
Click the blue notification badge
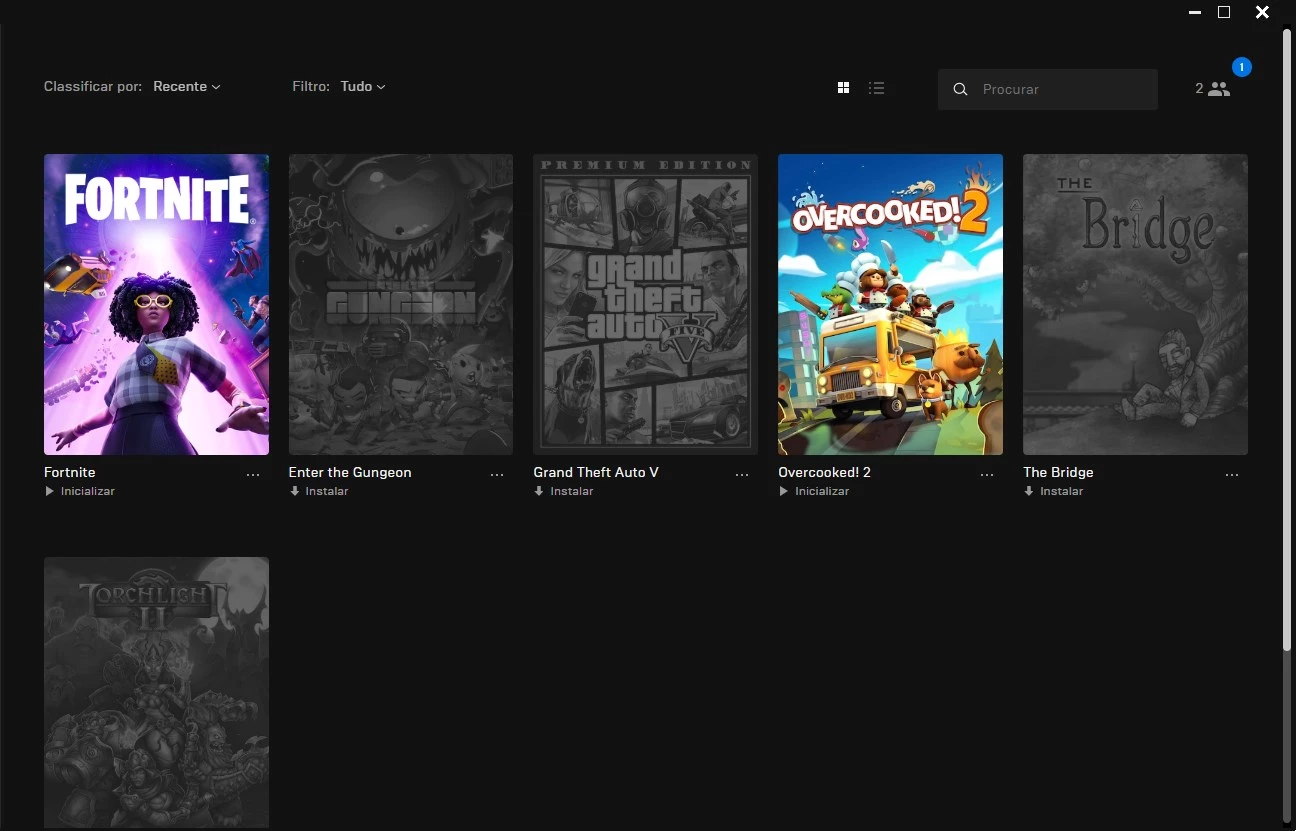(x=1242, y=67)
